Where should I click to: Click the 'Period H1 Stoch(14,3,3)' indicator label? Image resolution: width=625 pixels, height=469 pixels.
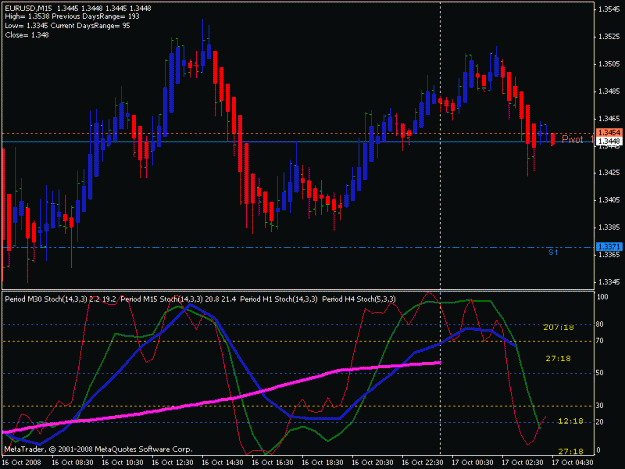point(279,299)
